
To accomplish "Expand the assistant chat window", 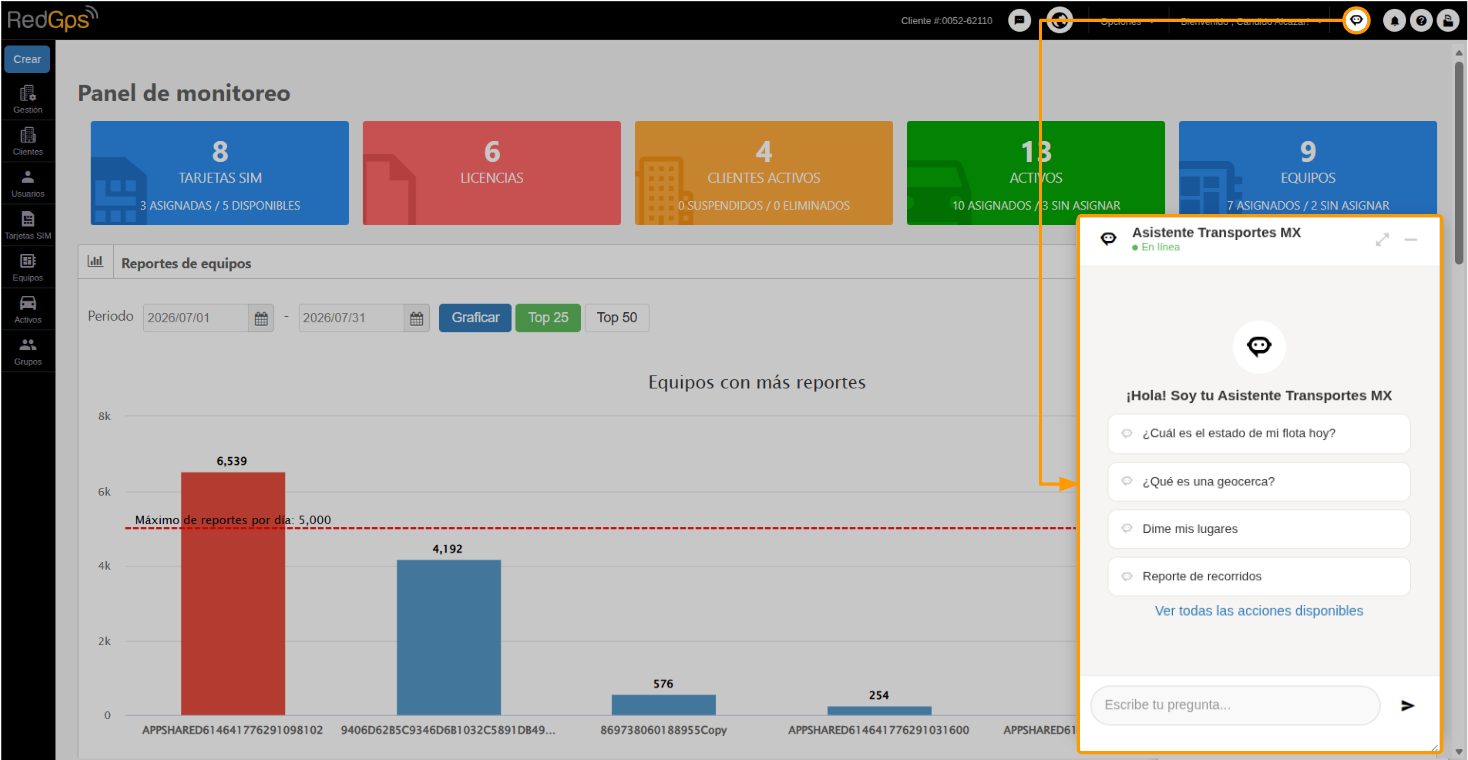I will [x=1382, y=240].
